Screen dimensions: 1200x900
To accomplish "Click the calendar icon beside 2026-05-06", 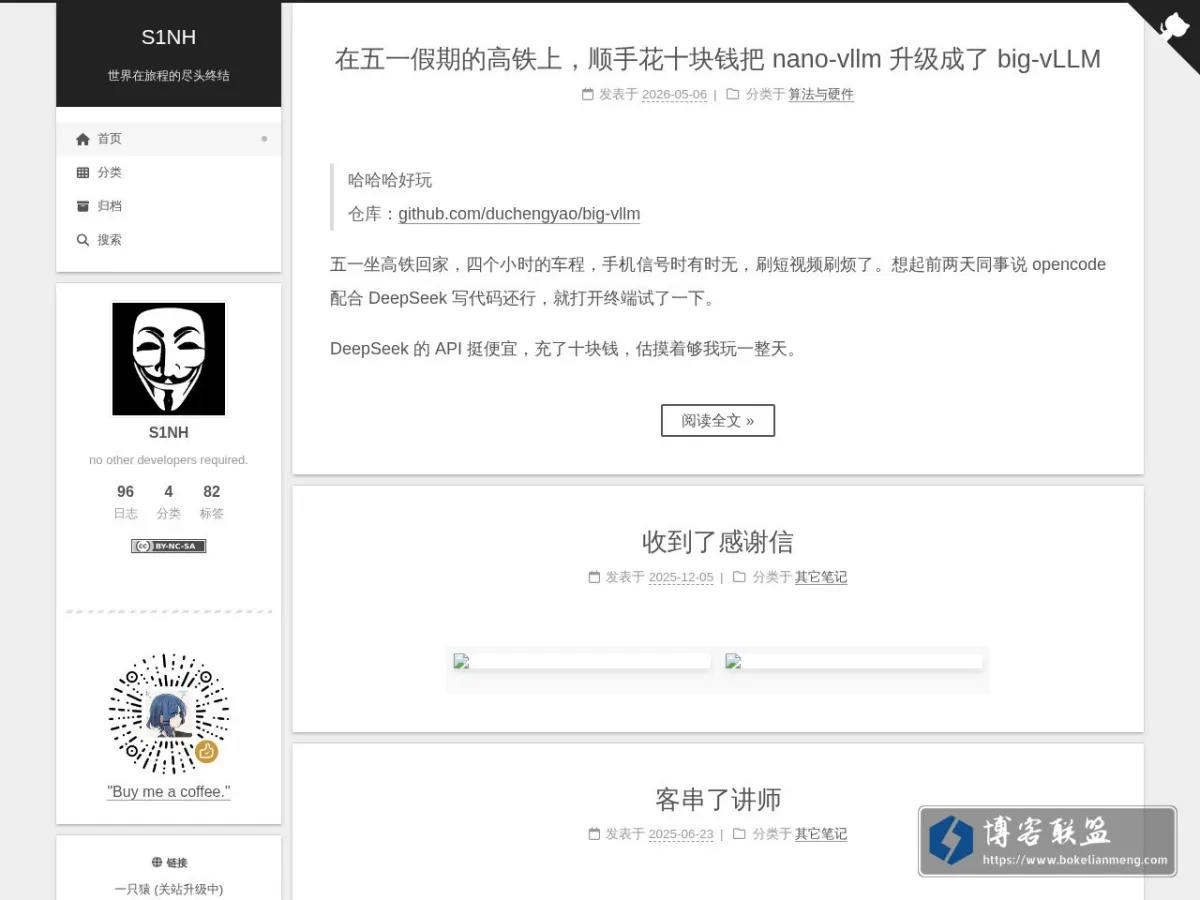I will [x=588, y=95].
